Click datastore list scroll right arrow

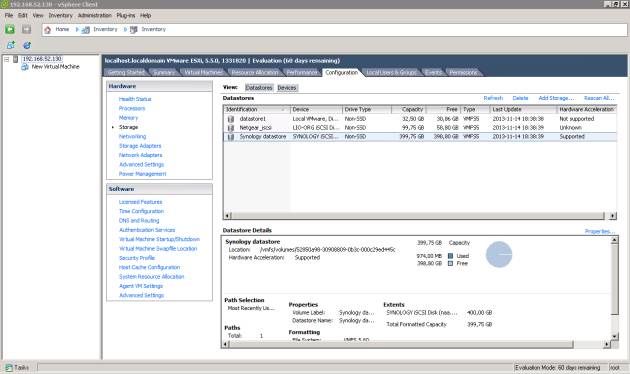coord(612,216)
